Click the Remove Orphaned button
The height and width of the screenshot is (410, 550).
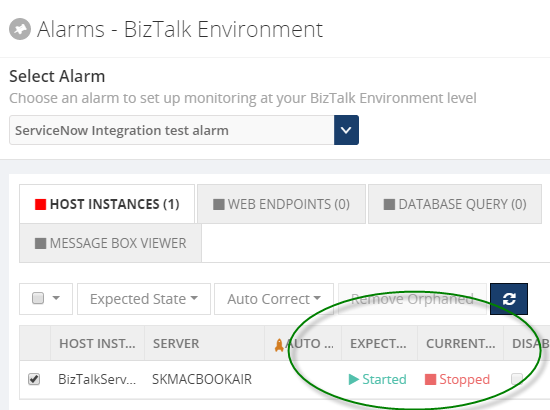tap(412, 299)
